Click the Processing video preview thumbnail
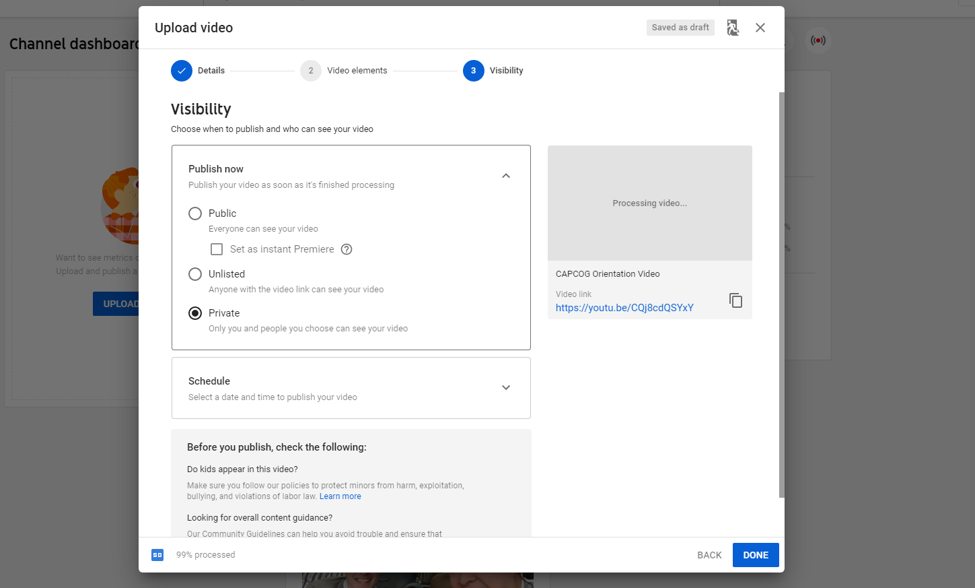The height and width of the screenshot is (588, 975). click(650, 203)
